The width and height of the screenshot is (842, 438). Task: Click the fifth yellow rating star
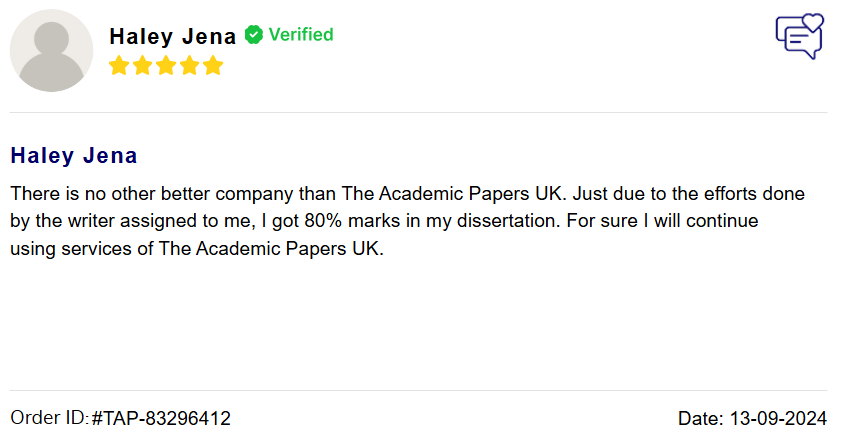click(213, 65)
